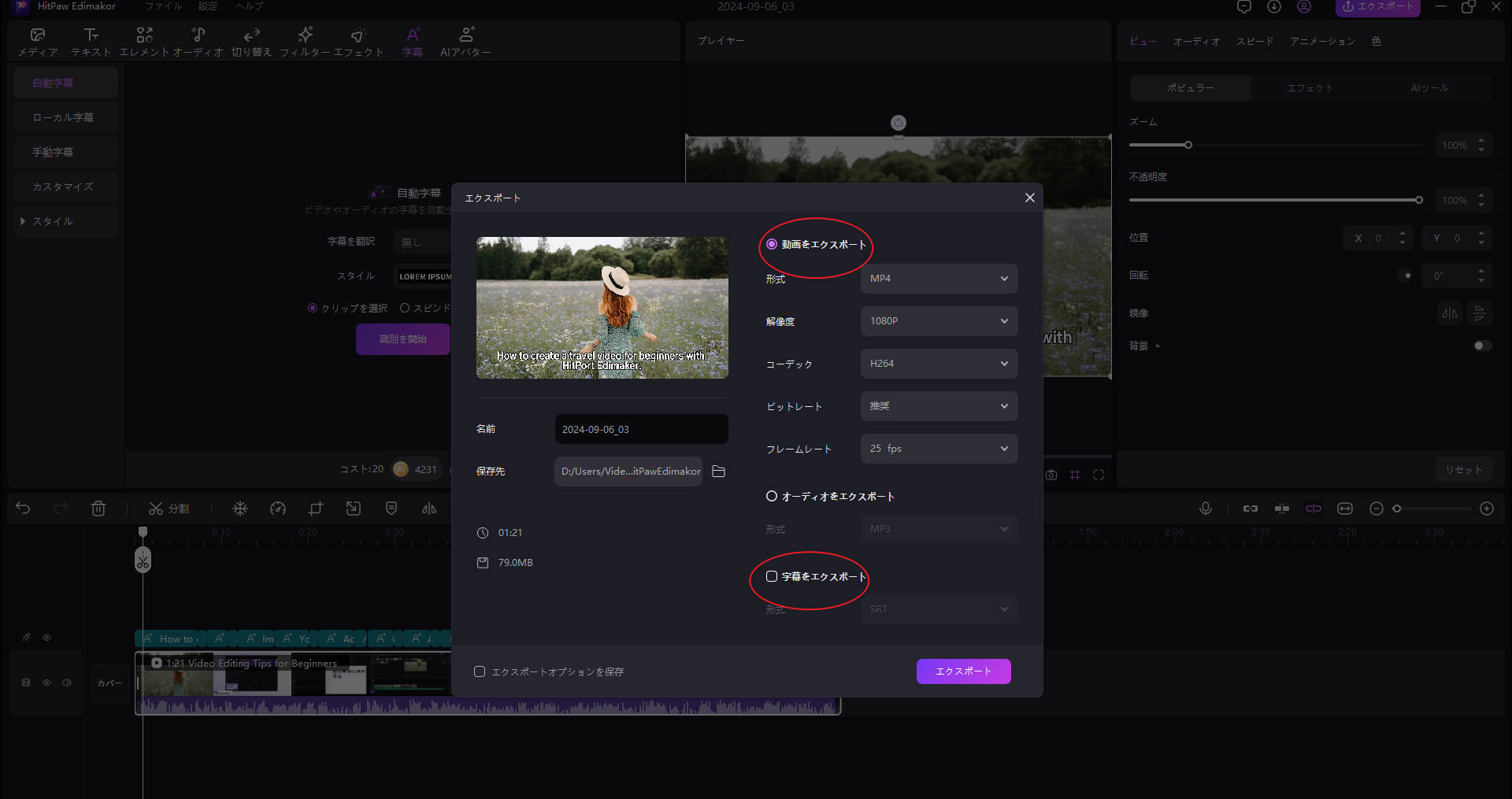
Task: Switch to the アニメーション properties tab
Action: (x=1322, y=41)
